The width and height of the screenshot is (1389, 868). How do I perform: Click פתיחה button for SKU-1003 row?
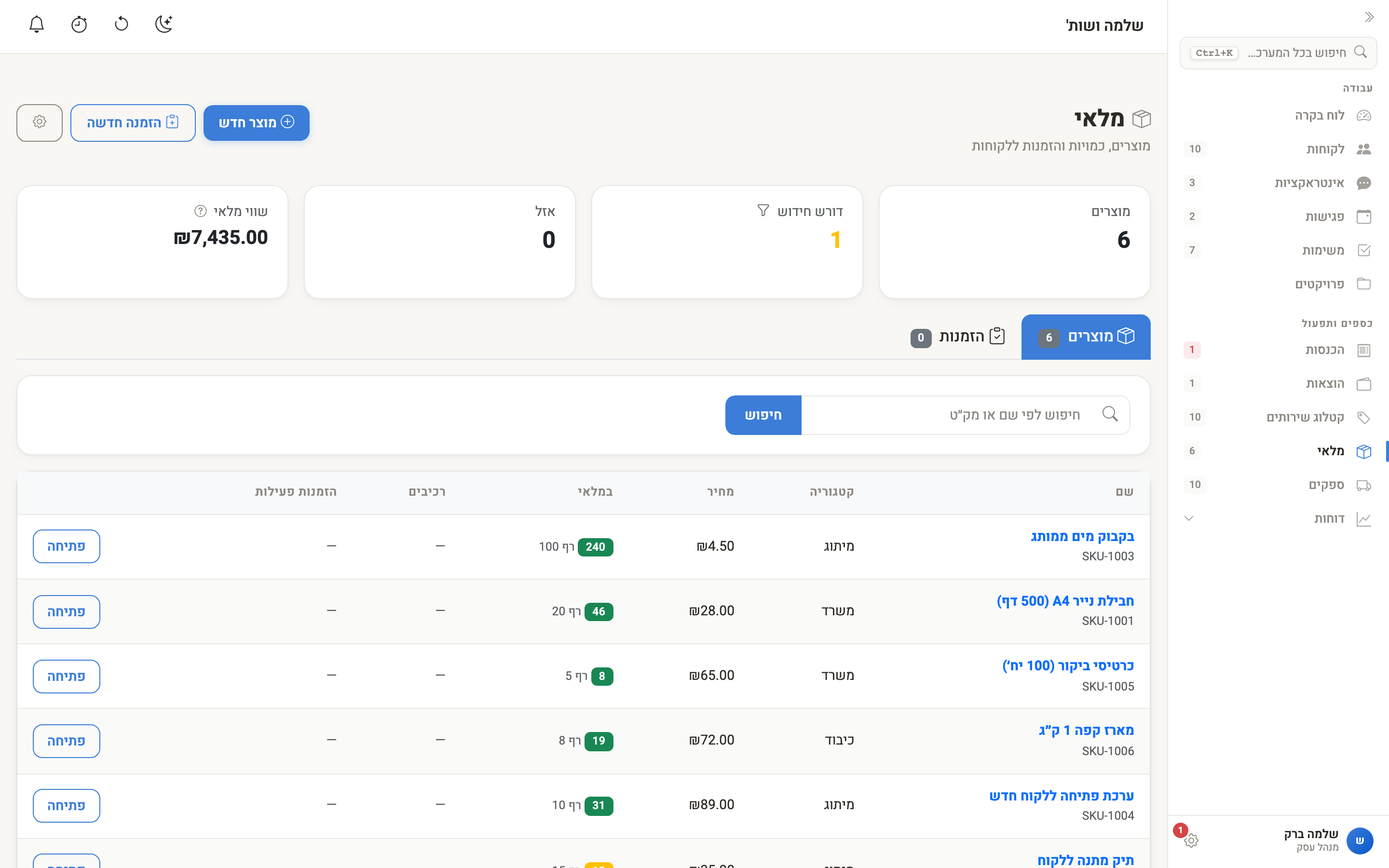tap(67, 546)
